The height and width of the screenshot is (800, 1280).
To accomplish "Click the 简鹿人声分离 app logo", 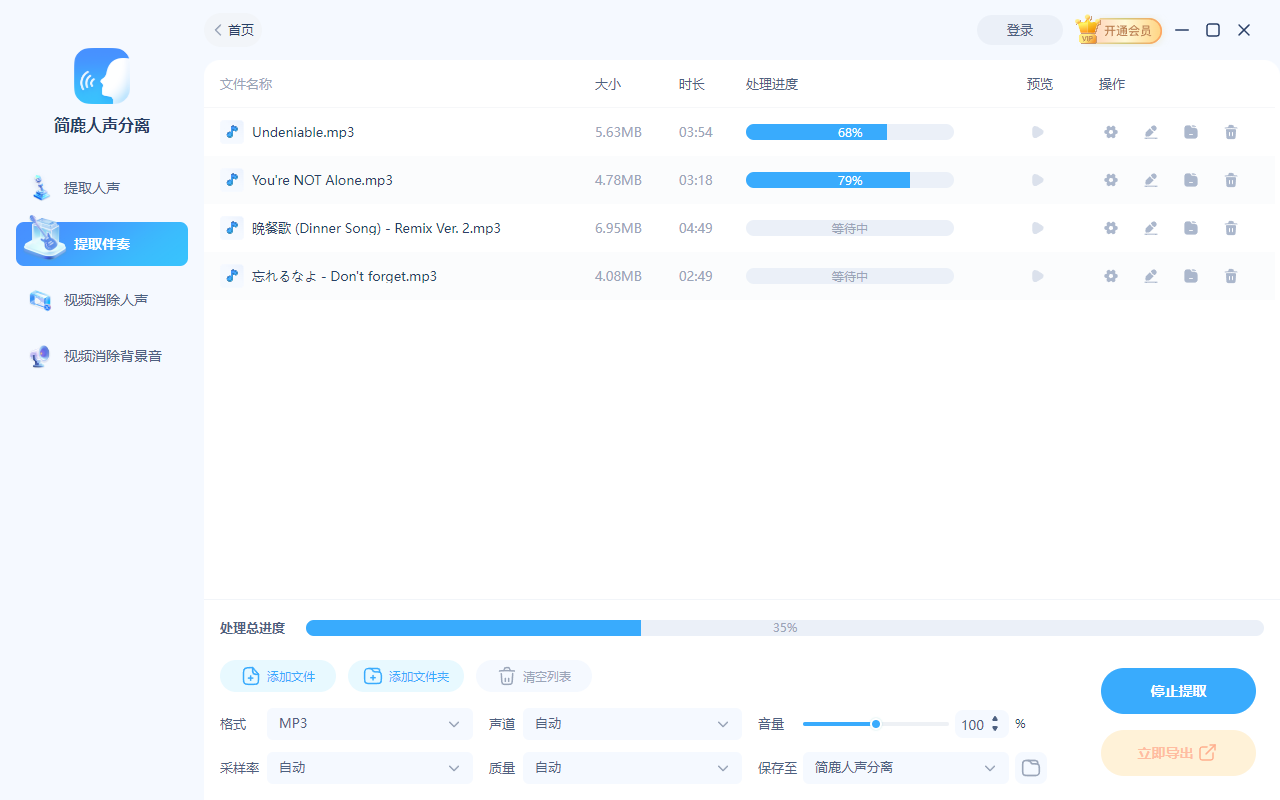I will 102,76.
